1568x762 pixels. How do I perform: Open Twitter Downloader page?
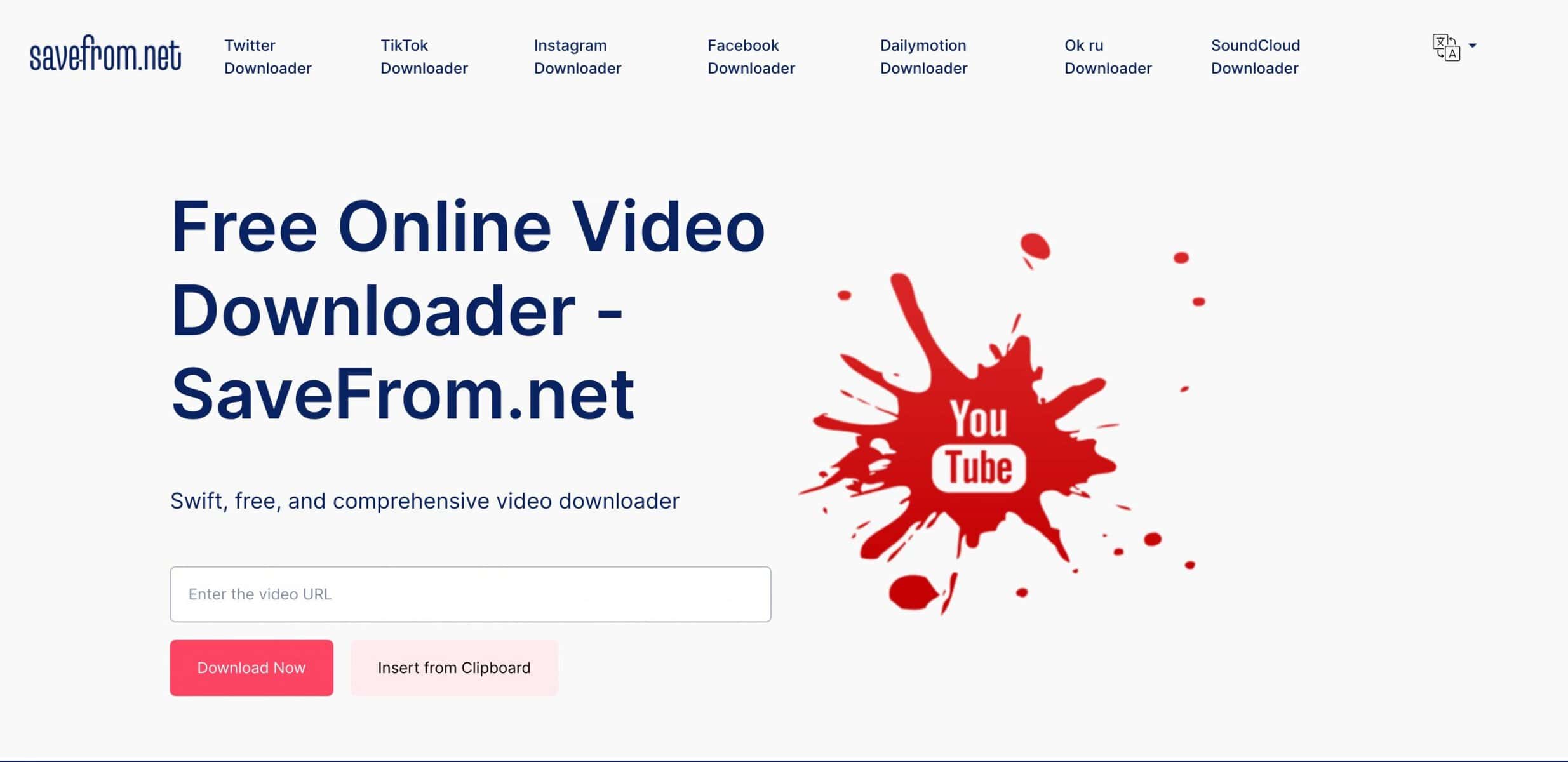point(267,57)
